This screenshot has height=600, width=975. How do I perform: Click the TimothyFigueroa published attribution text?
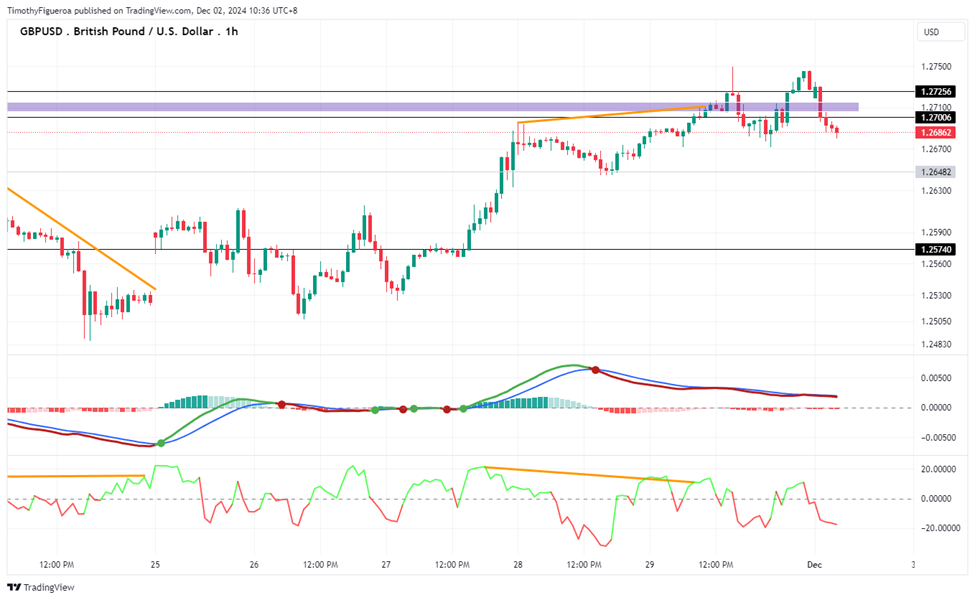pyautogui.click(x=152, y=11)
